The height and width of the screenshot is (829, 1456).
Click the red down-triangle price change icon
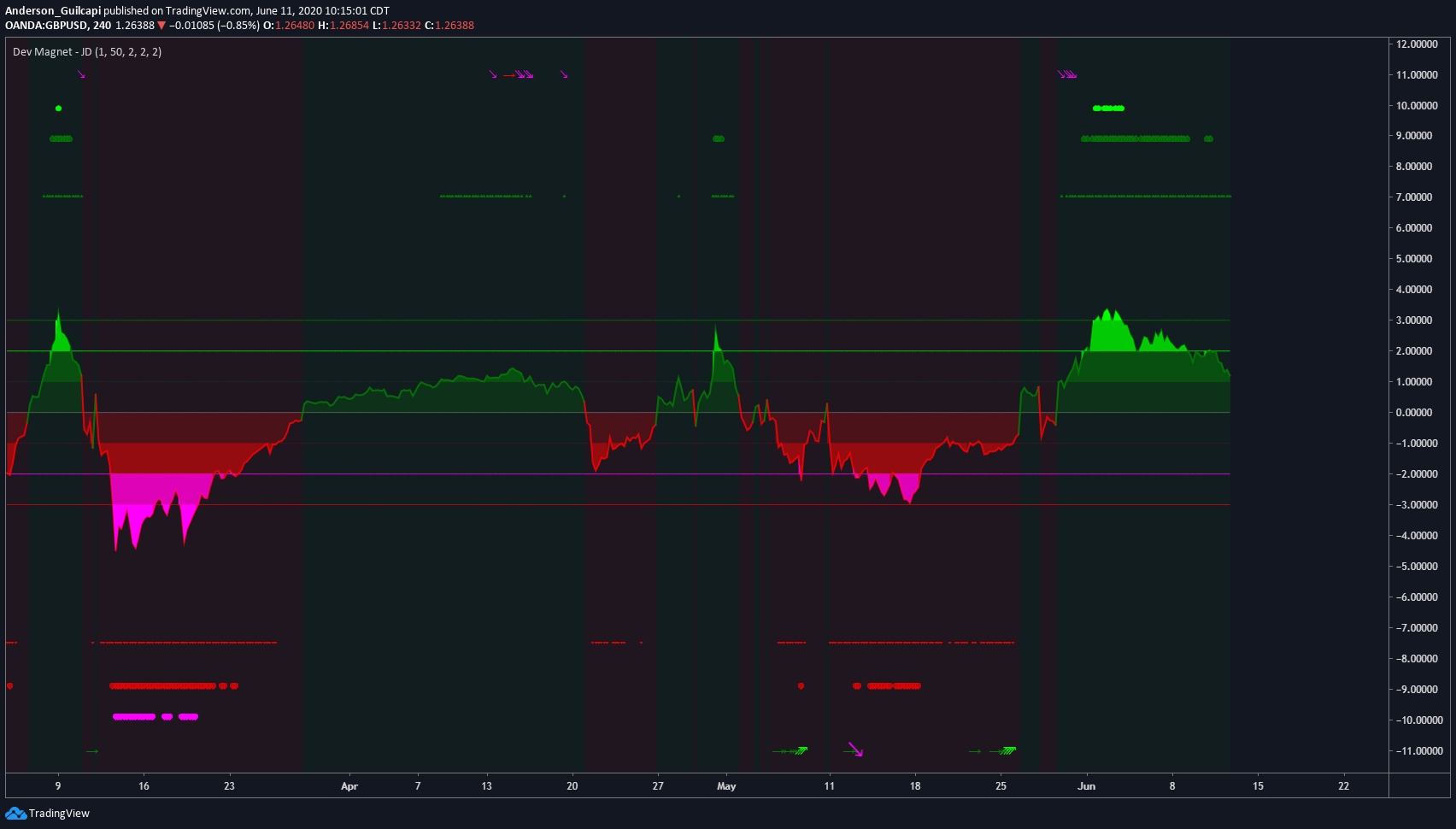coord(161,26)
